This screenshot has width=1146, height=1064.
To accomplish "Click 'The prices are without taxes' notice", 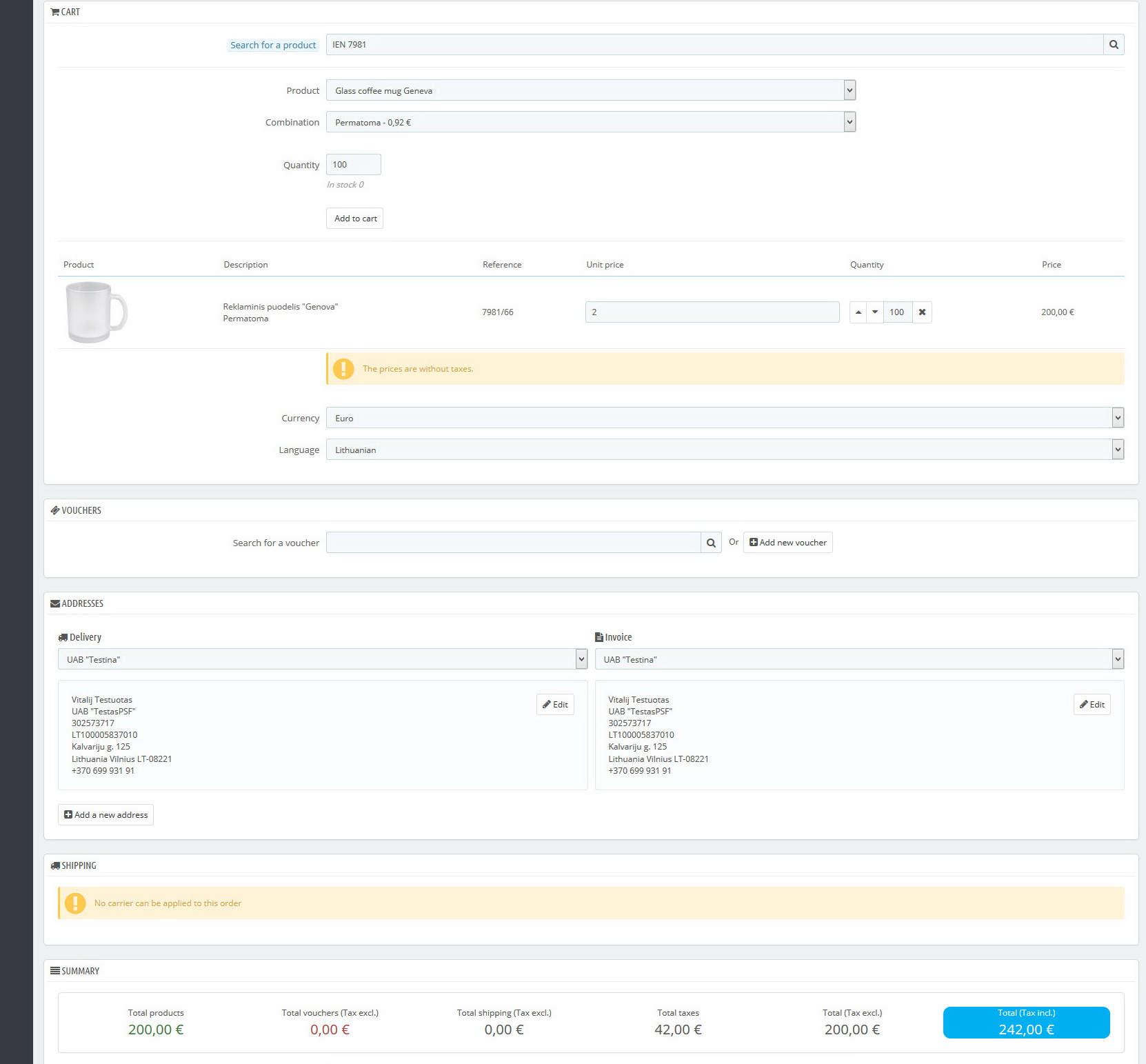I will 418,369.
